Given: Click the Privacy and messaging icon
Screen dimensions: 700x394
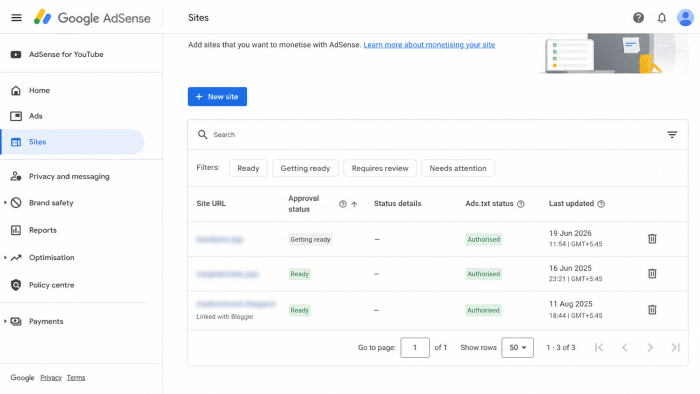Looking at the screenshot, I should point(16,176).
